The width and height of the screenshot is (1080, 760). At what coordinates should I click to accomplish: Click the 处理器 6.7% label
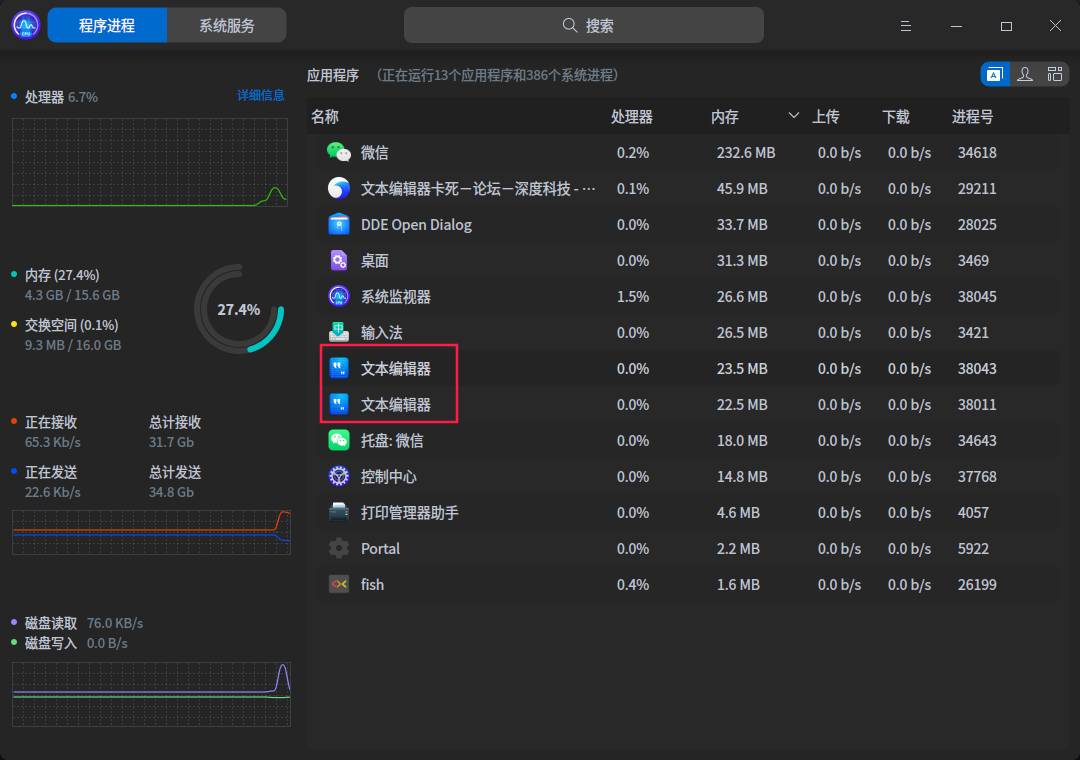61,97
